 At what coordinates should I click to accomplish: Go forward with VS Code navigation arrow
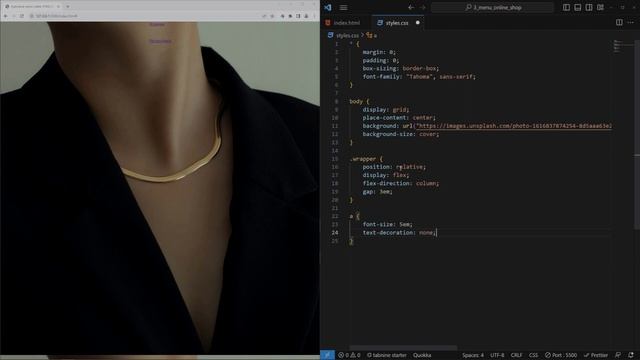pos(422,7)
